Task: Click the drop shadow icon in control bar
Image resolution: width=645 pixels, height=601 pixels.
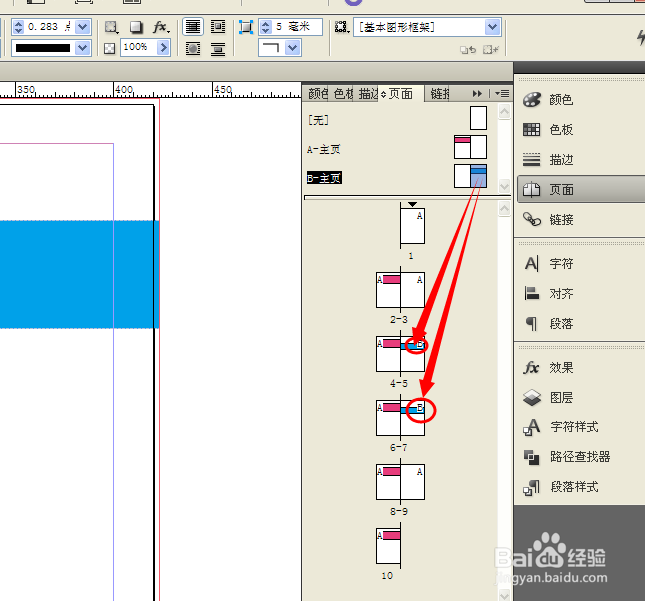Action: tap(136, 27)
